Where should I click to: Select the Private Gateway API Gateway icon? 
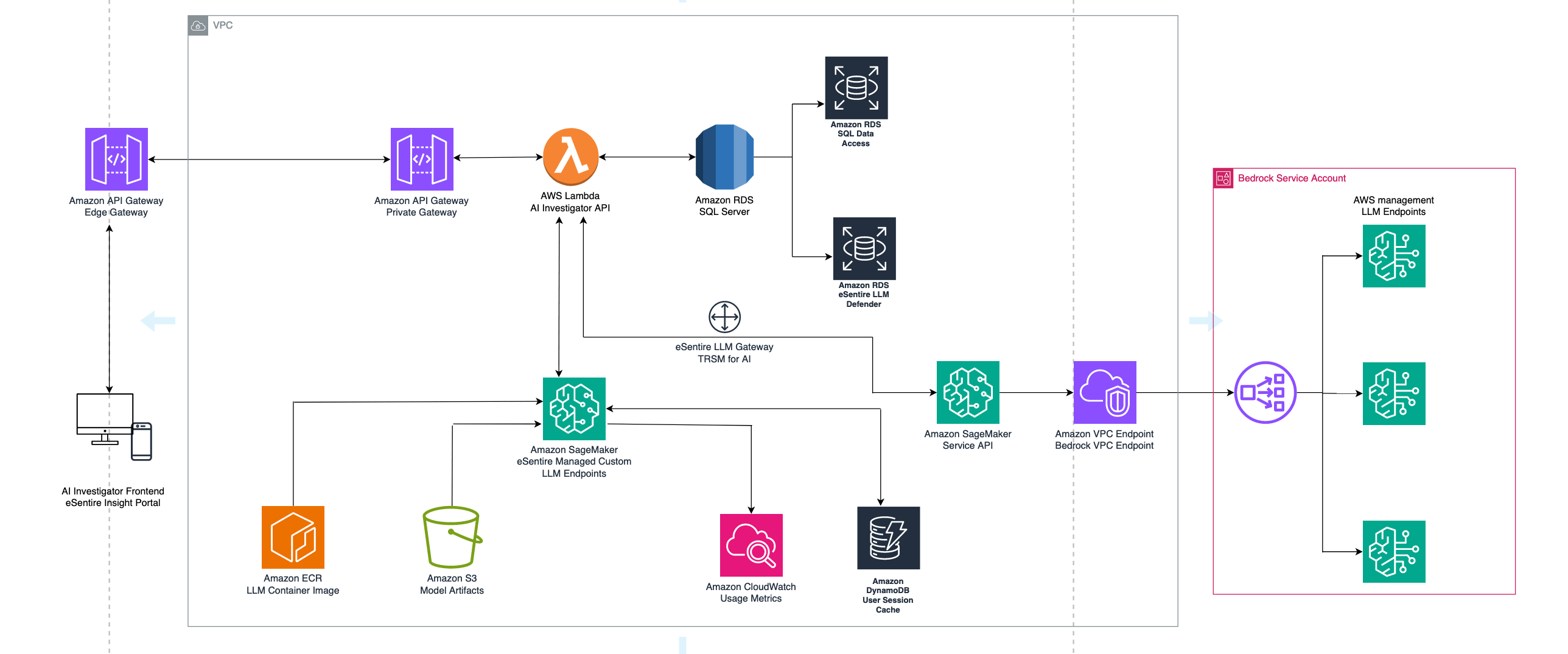pos(422,159)
